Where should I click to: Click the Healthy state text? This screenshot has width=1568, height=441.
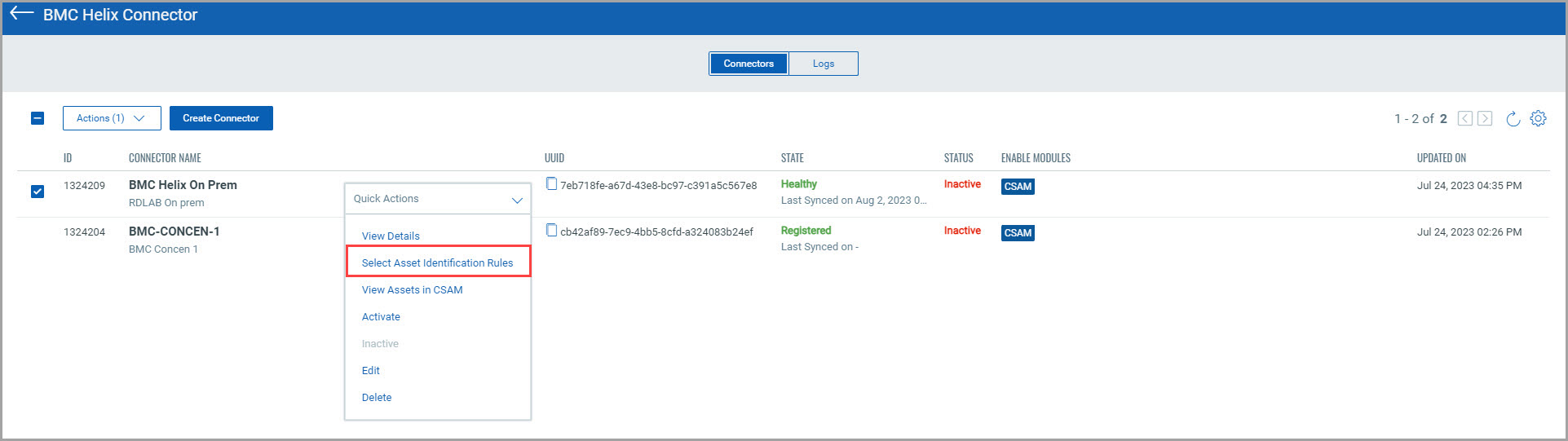(799, 184)
